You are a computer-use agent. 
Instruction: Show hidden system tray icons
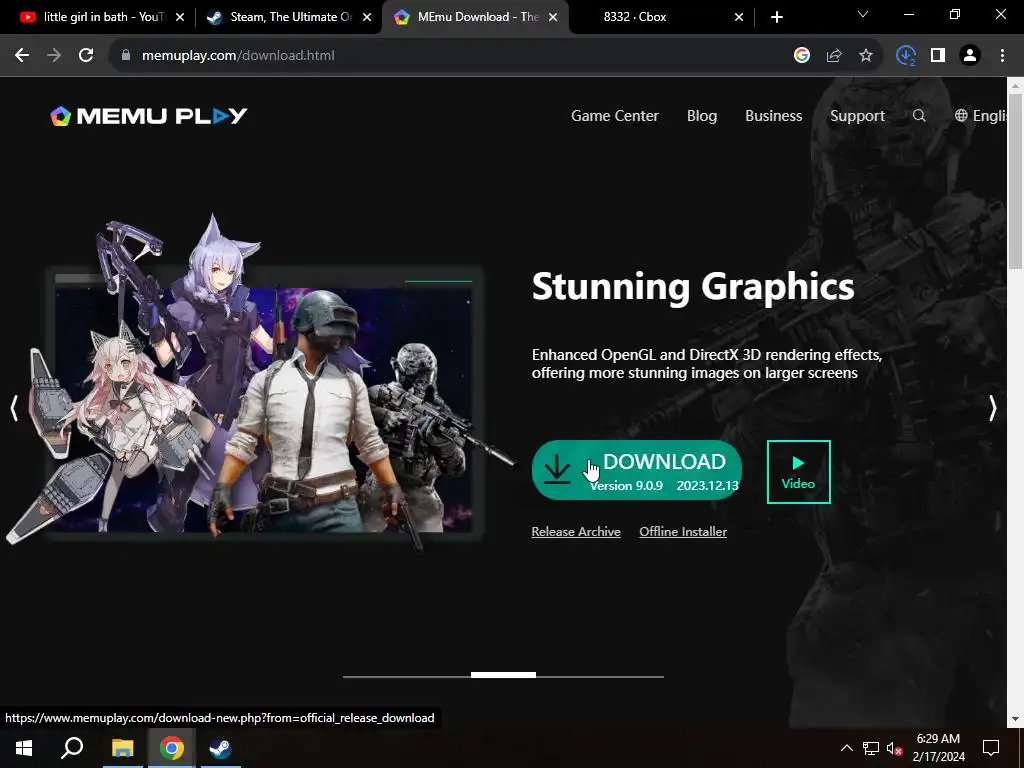tap(846, 748)
